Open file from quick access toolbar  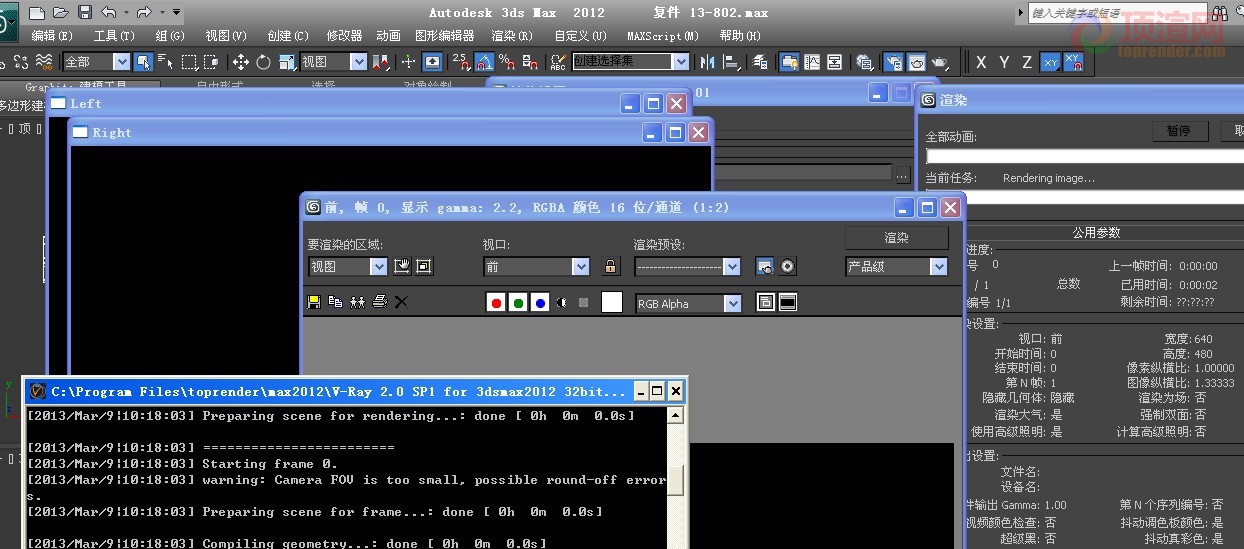click(60, 12)
